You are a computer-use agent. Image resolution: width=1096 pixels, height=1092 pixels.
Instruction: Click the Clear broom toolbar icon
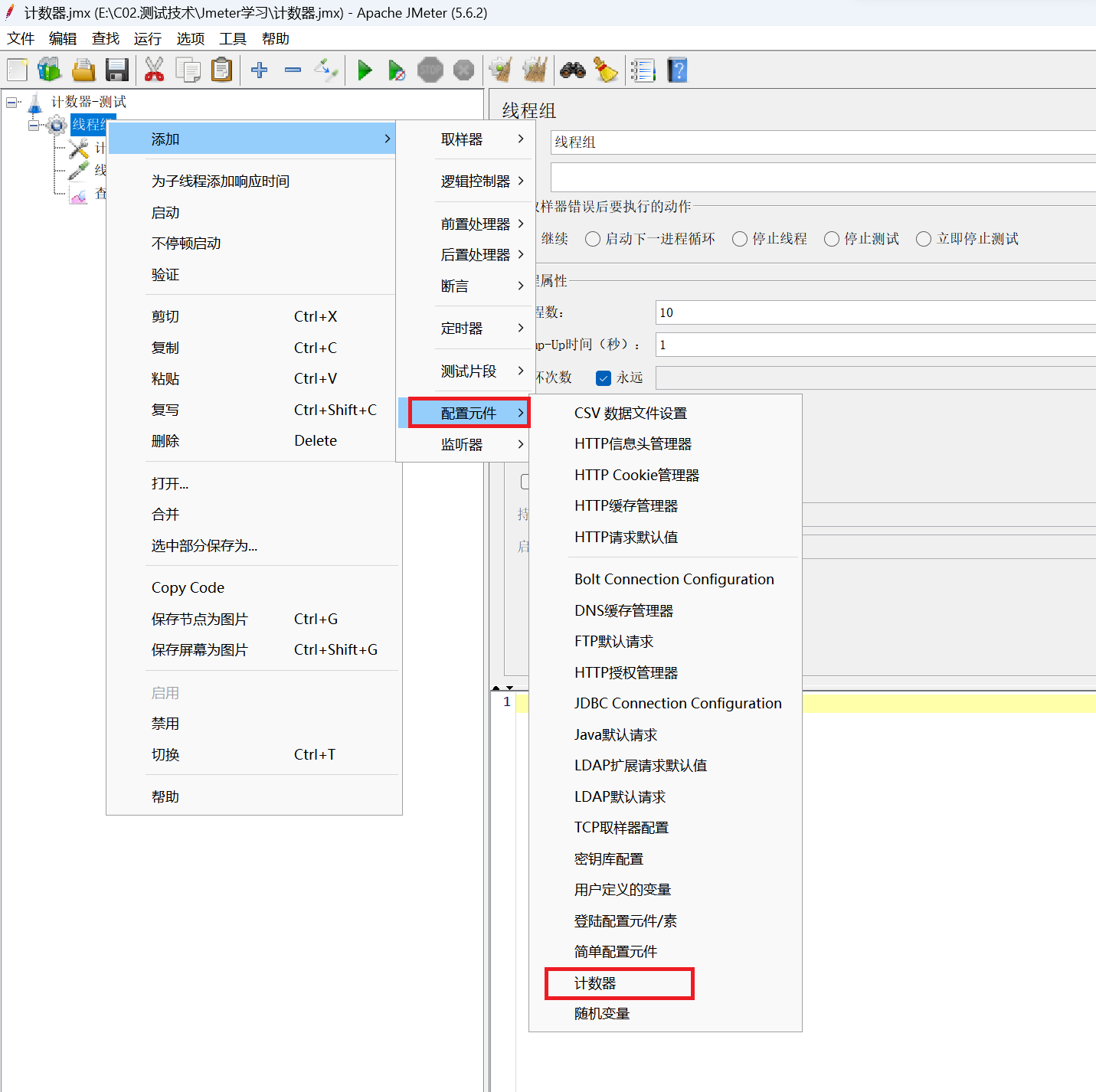[501, 70]
